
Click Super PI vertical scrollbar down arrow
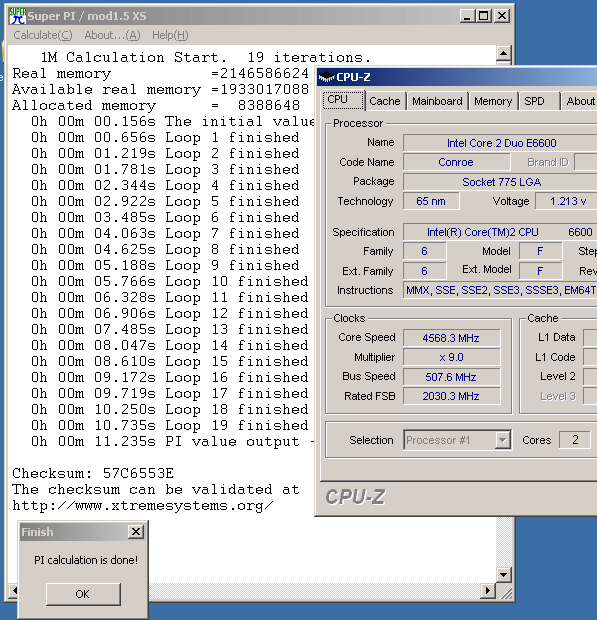coord(503,575)
